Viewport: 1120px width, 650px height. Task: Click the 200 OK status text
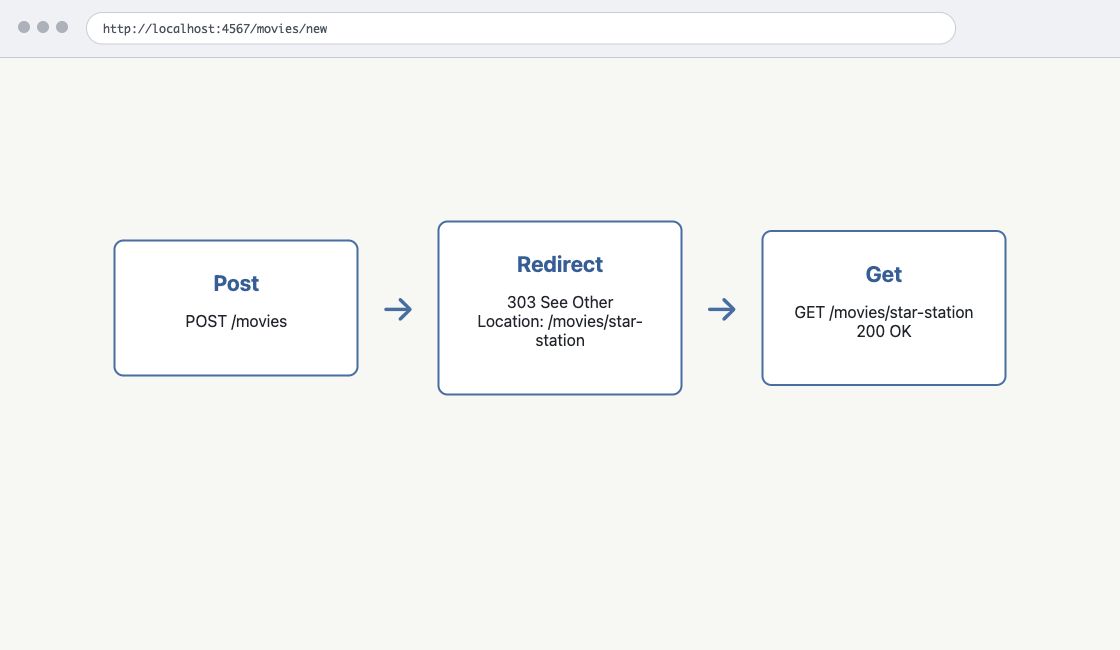(x=884, y=331)
